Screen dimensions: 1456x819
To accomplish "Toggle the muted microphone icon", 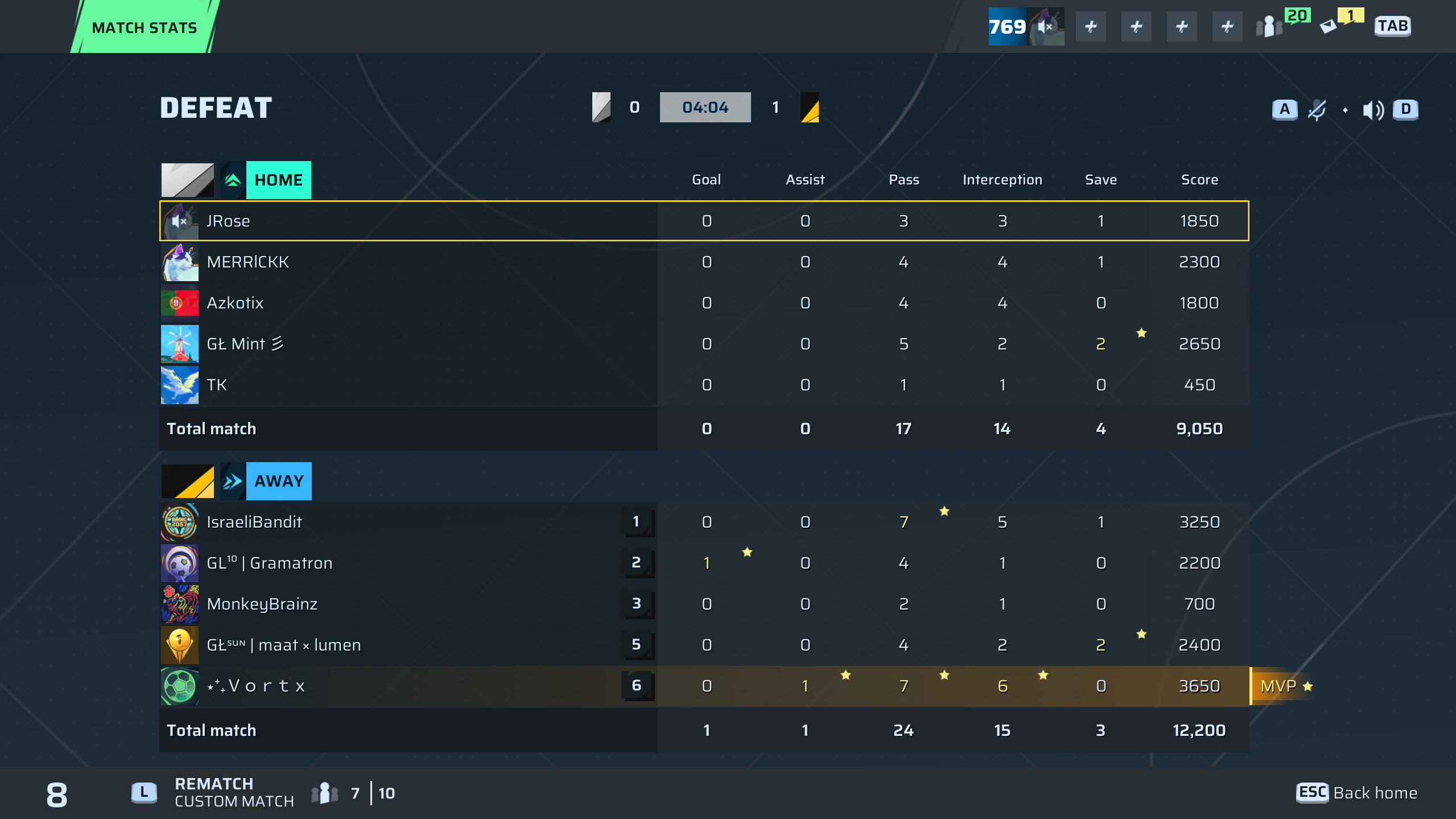I will [x=1317, y=109].
